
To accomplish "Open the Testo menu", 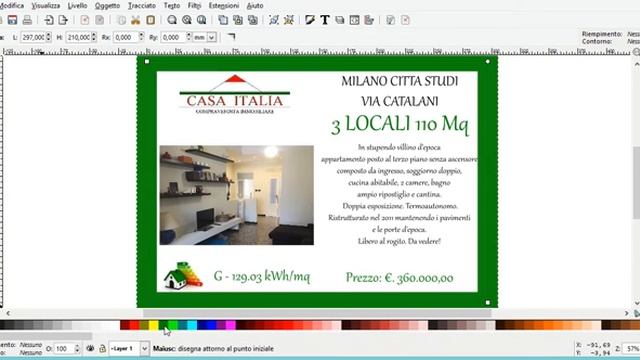I will 171,6.
